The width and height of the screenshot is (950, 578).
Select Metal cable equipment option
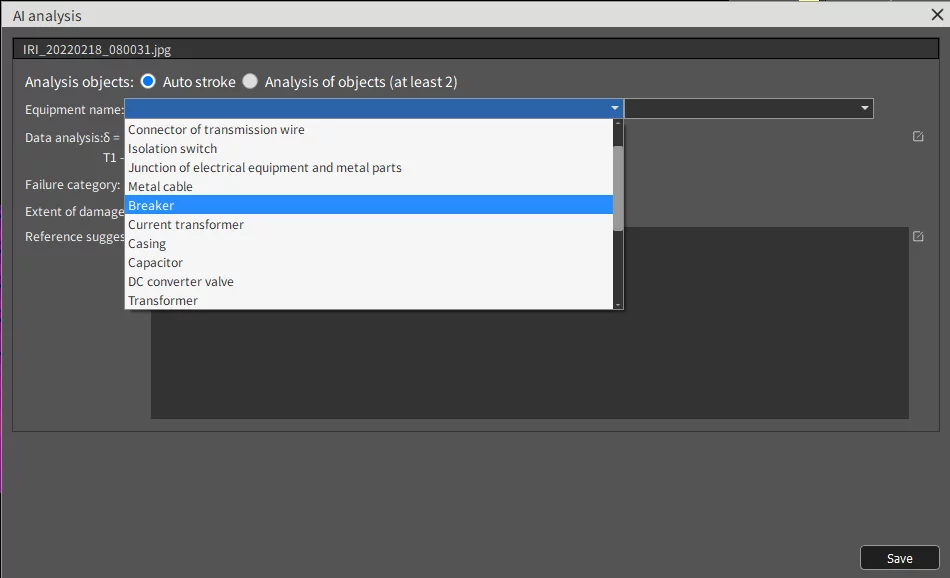tap(369, 187)
